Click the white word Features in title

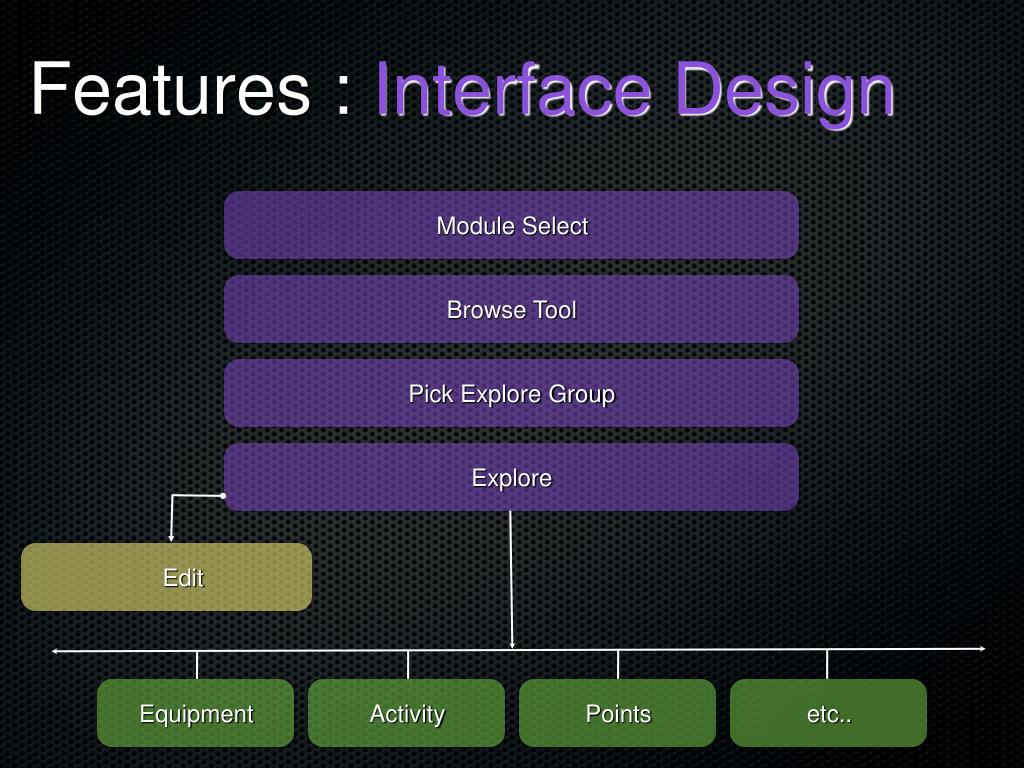point(171,89)
